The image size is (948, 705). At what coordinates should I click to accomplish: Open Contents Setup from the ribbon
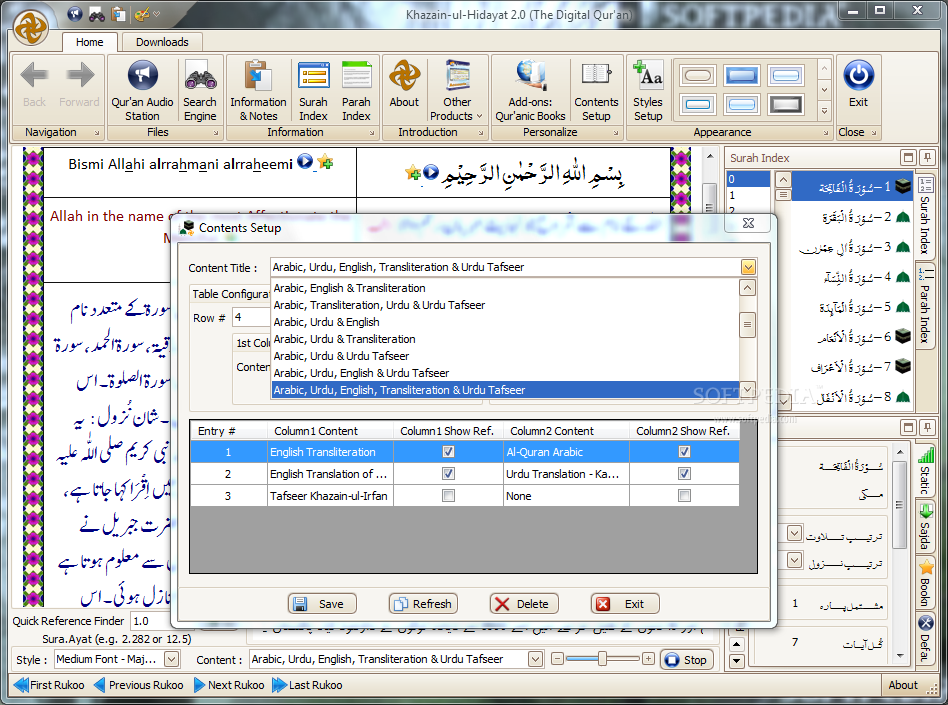596,91
